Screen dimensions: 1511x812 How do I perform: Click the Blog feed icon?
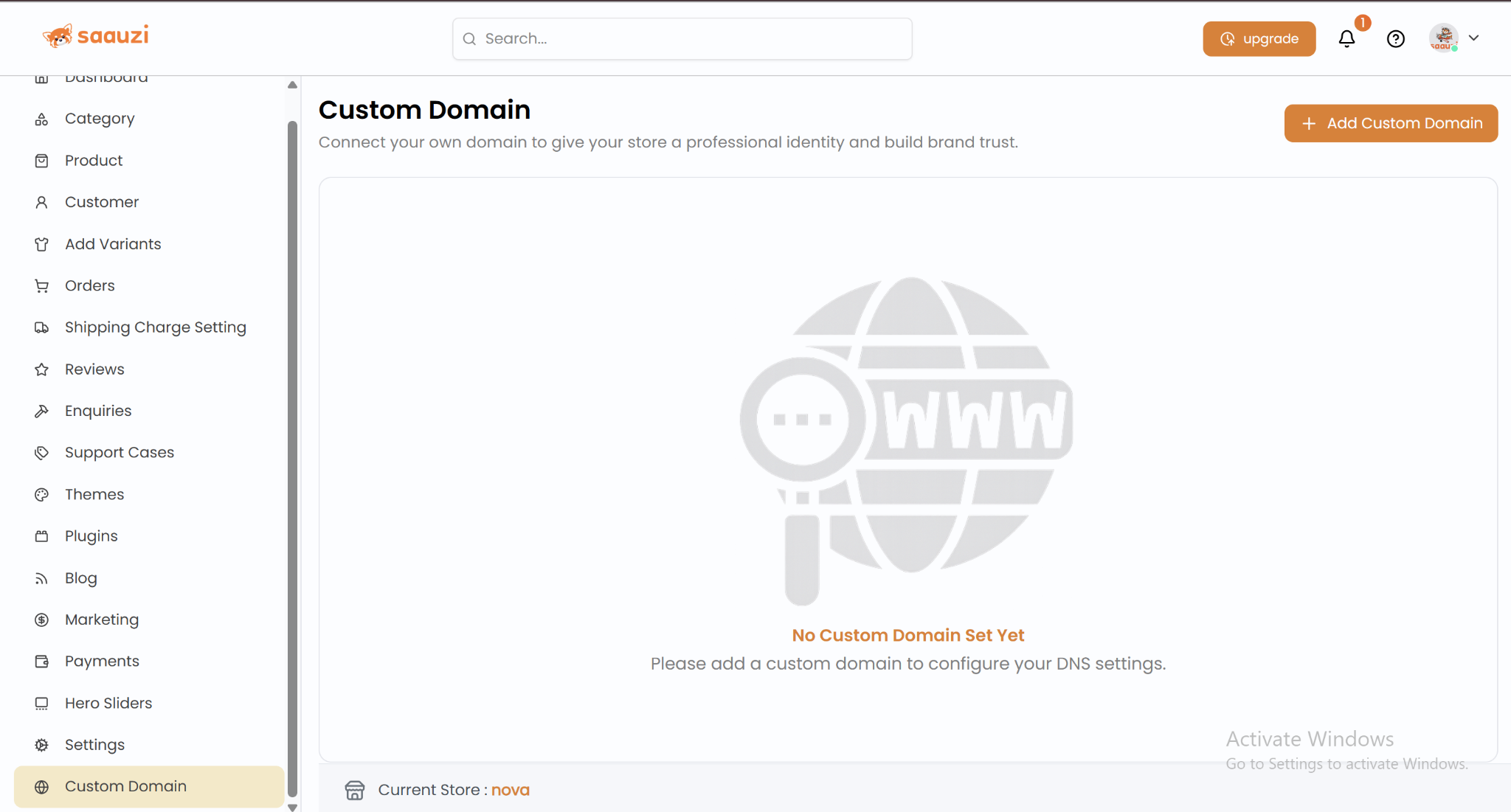(x=42, y=578)
